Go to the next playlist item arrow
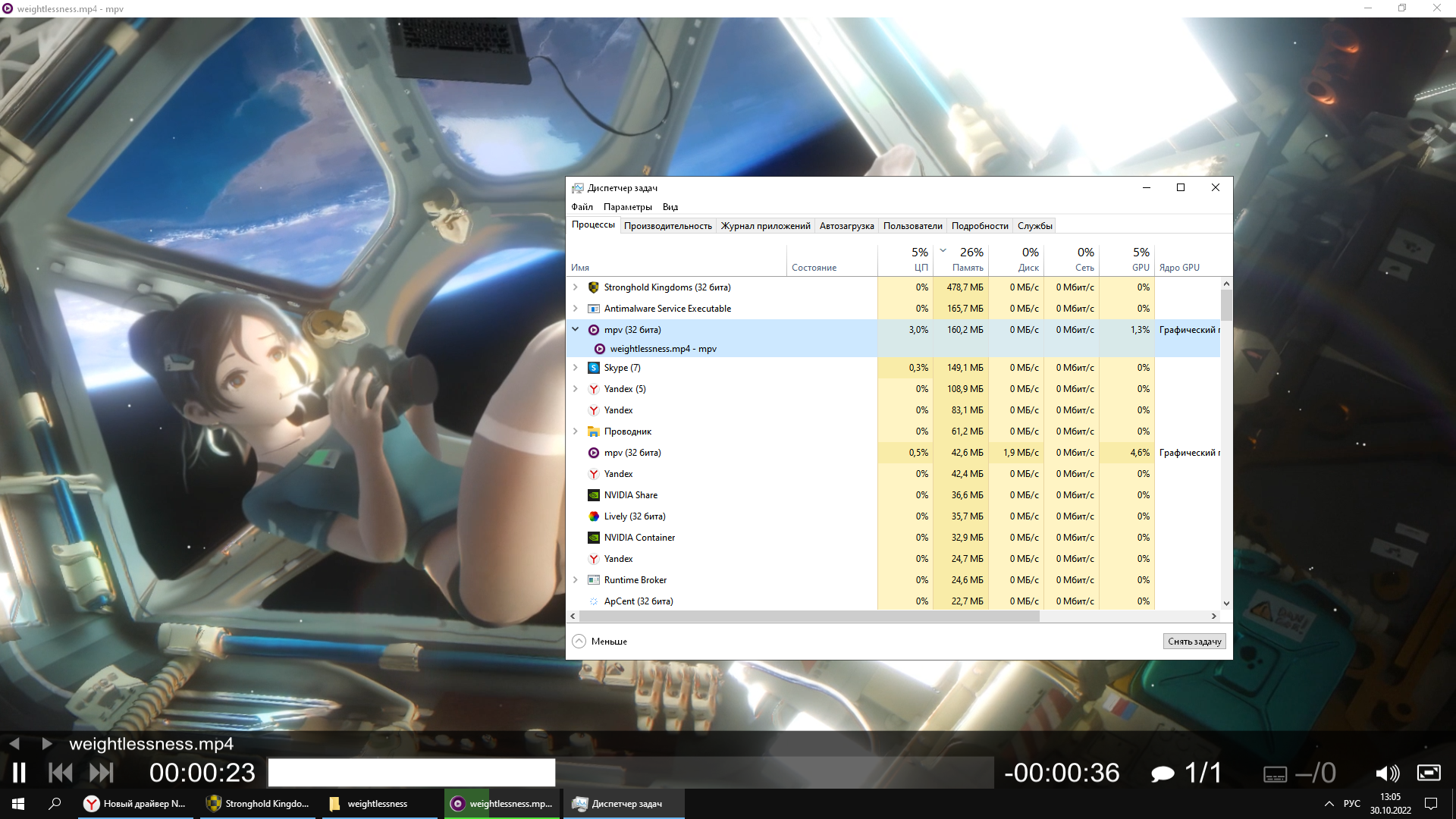This screenshot has width=1456, height=819. [x=47, y=743]
